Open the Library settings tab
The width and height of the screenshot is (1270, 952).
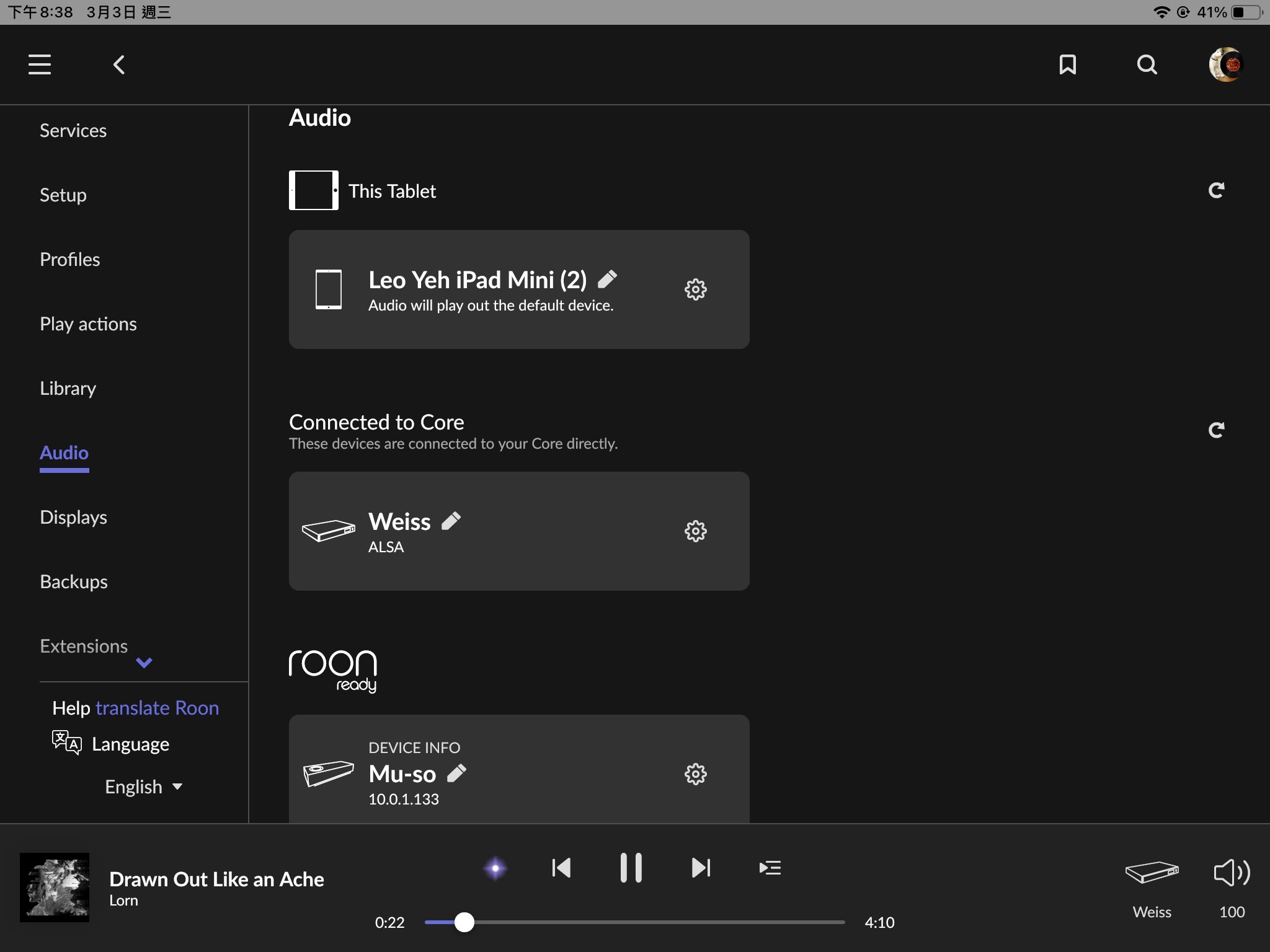[68, 388]
